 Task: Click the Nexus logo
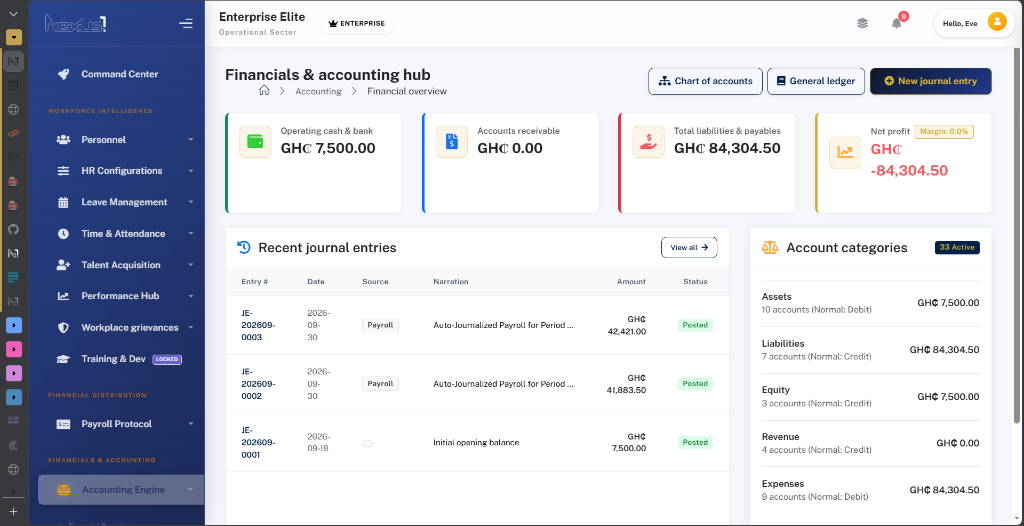click(x=75, y=24)
